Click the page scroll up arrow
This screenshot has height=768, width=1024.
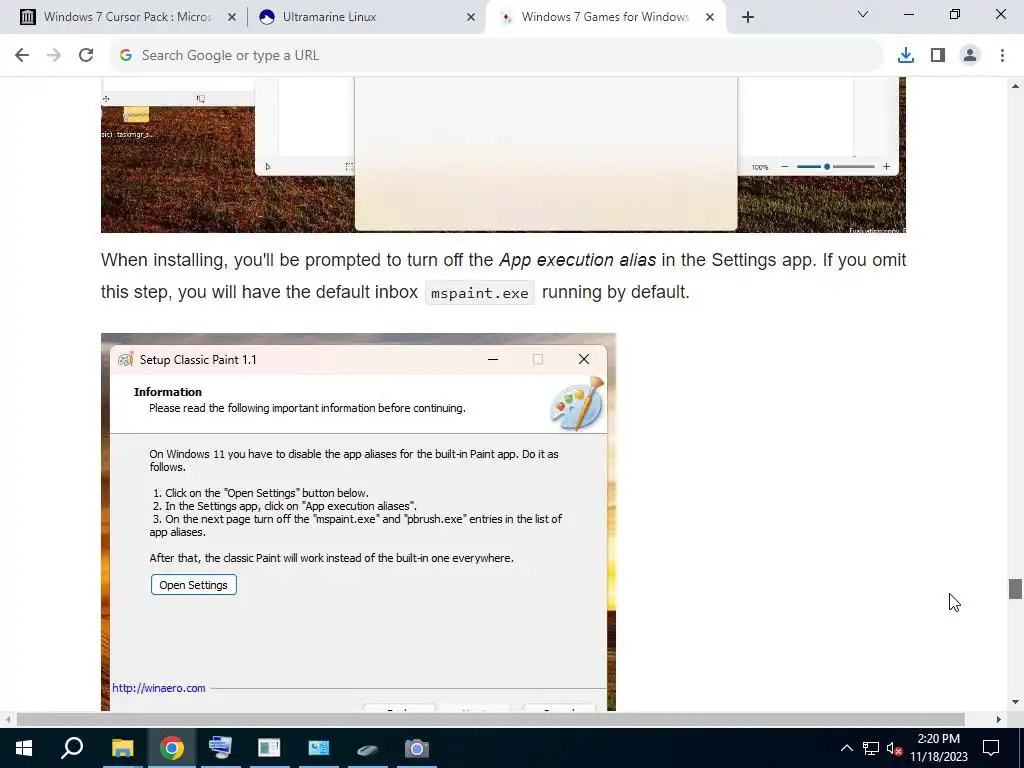pyautogui.click(x=1015, y=86)
